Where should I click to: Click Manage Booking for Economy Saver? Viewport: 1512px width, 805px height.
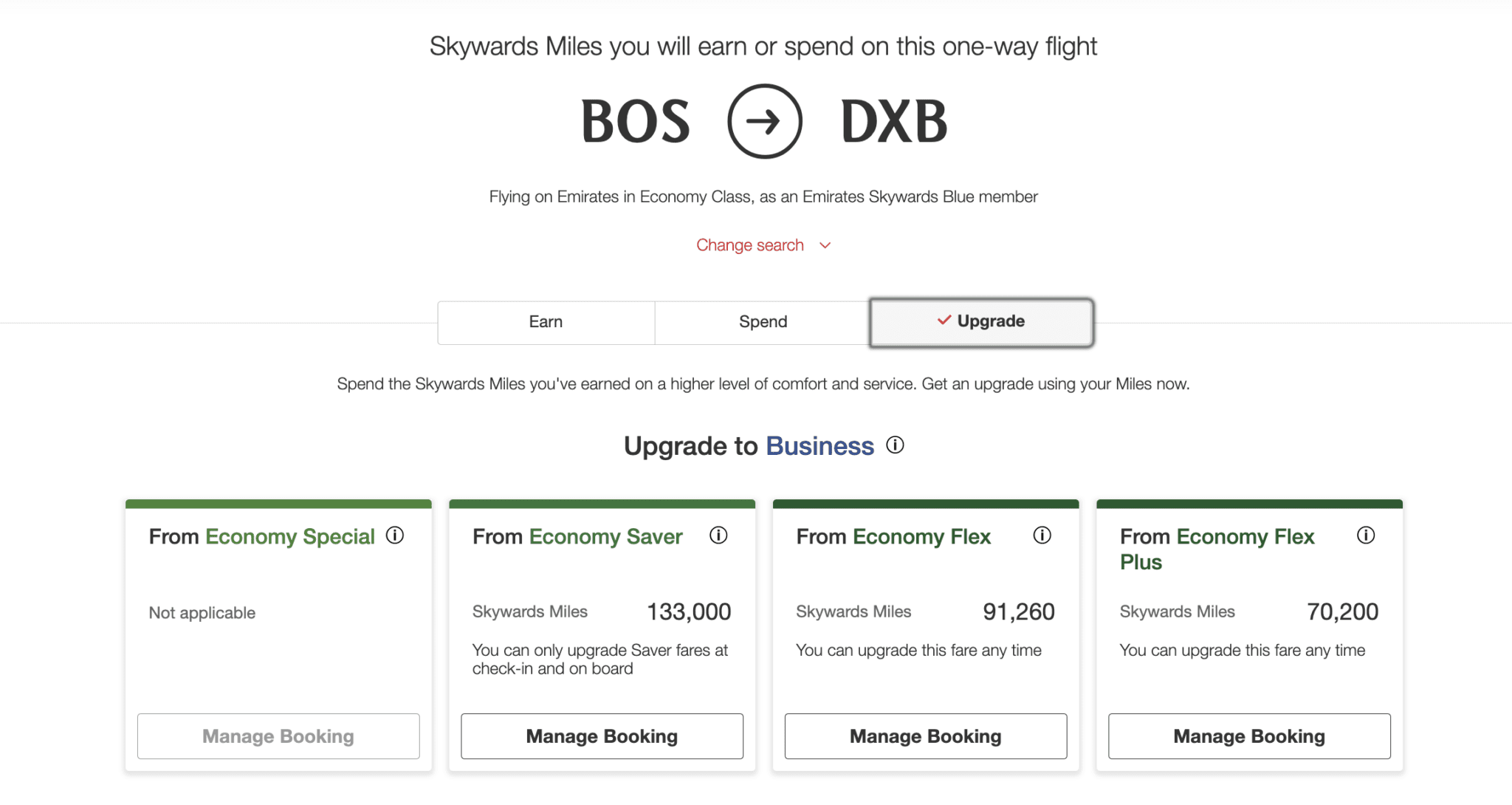coord(602,736)
